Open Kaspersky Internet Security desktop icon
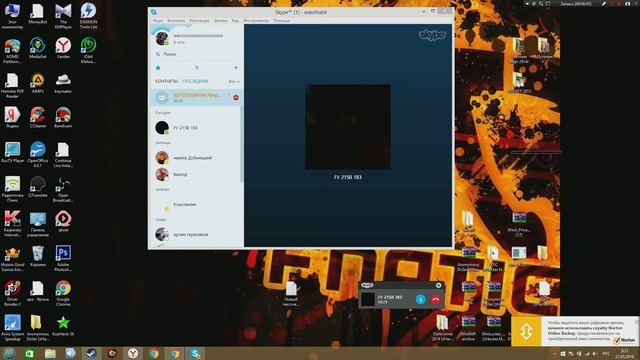The image size is (640, 360). click(12, 224)
